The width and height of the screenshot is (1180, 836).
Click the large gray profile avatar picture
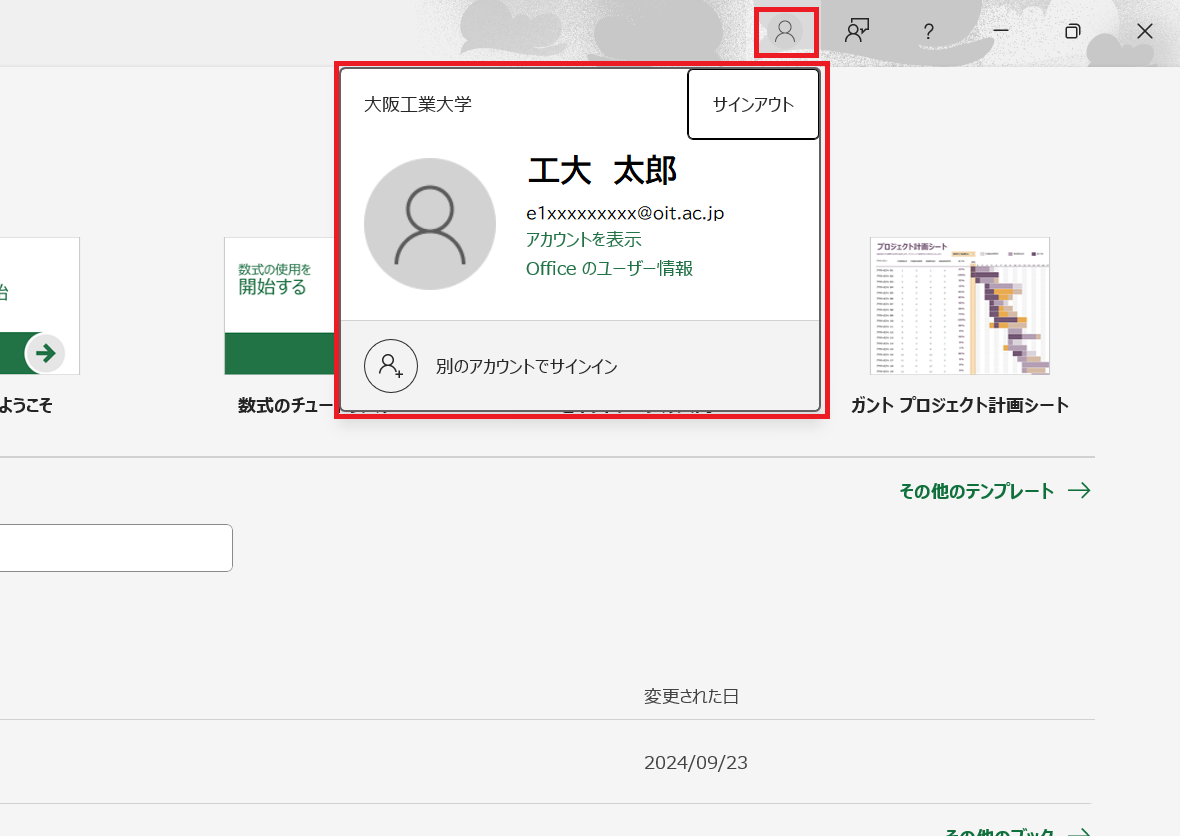tap(430, 224)
